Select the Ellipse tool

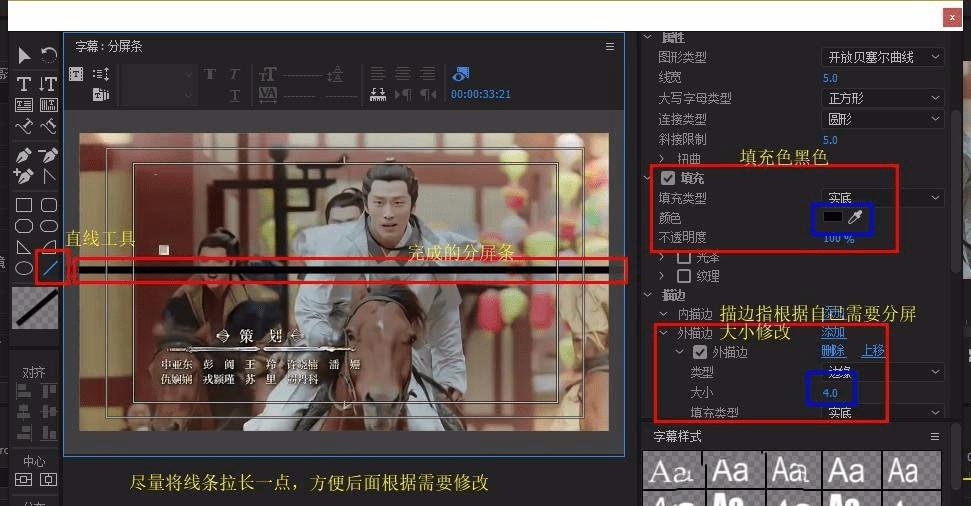pos(24,268)
